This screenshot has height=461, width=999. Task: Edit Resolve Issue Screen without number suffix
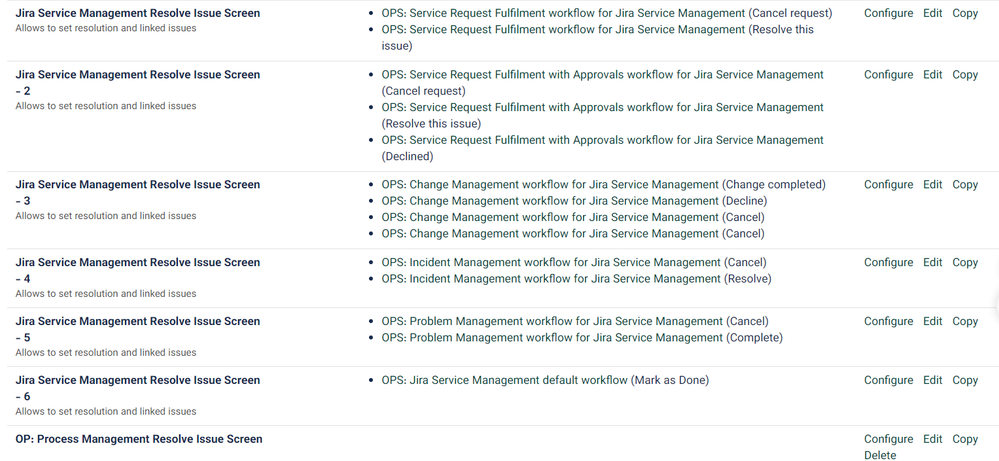[932, 13]
